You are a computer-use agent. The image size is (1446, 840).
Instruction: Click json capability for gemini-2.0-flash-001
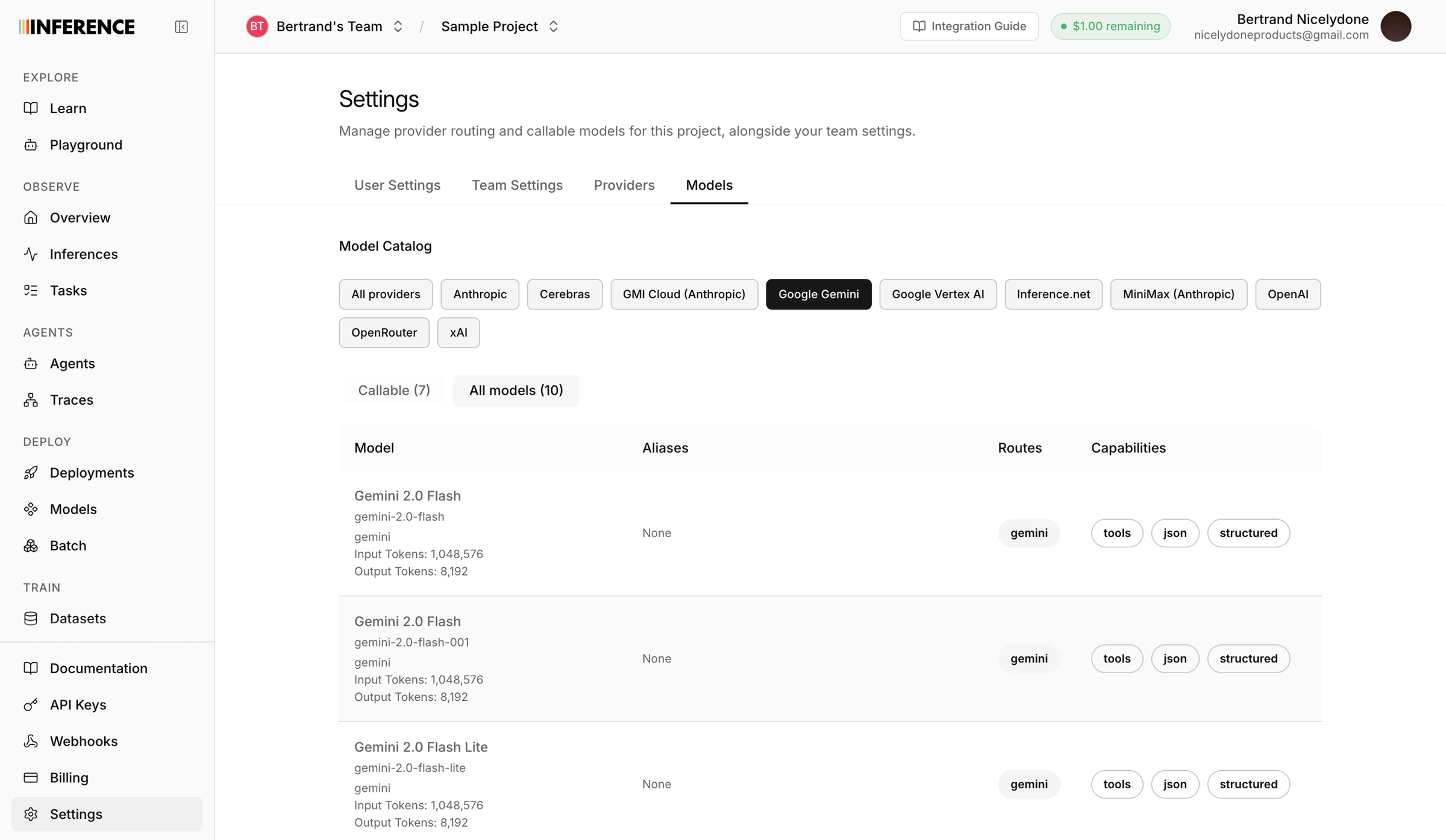pyautogui.click(x=1175, y=658)
